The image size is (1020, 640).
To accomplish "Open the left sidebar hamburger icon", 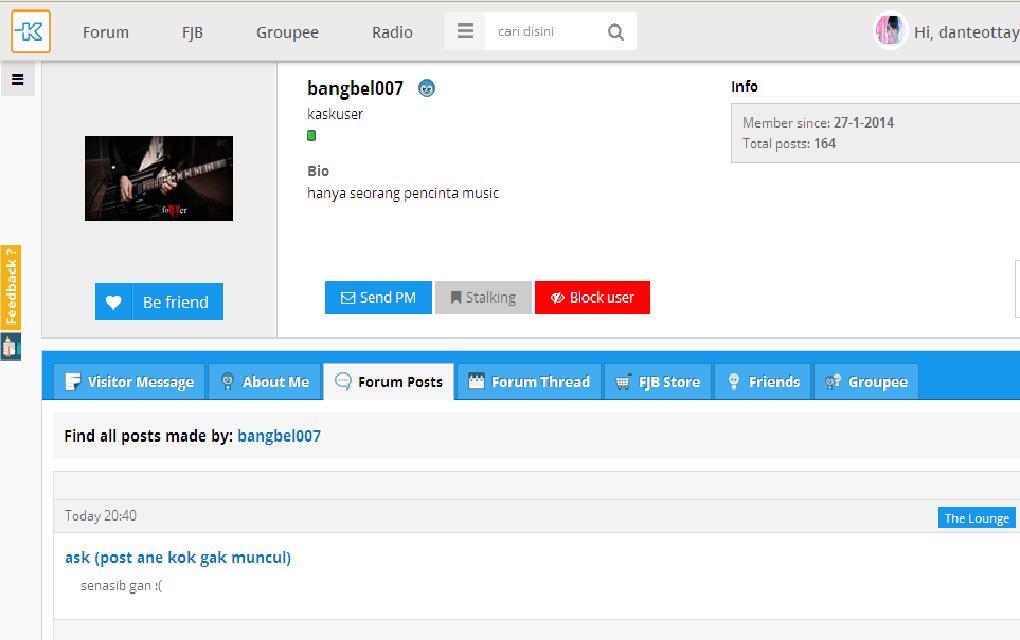I will pos(17,78).
